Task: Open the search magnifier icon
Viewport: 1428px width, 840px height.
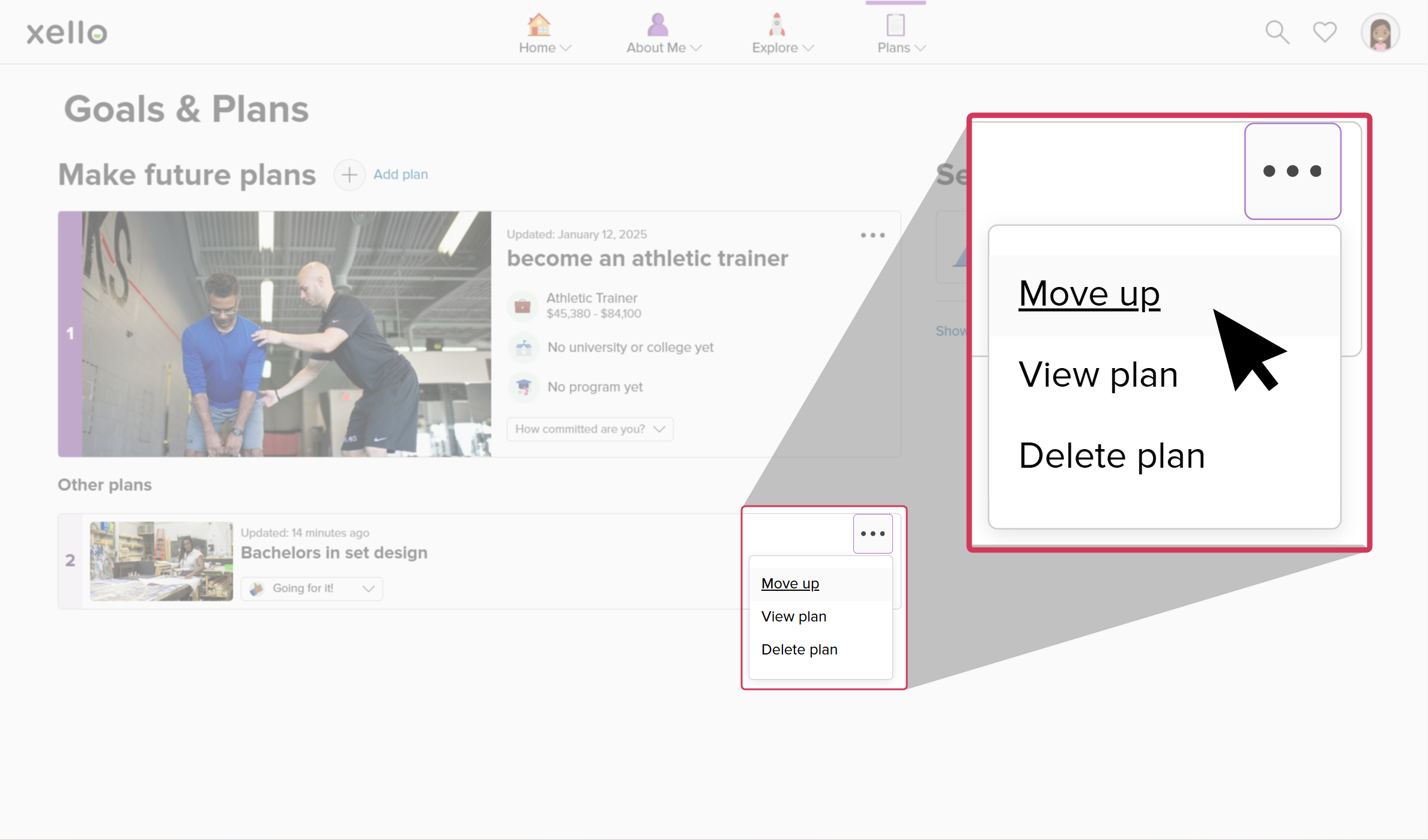Action: click(1277, 32)
